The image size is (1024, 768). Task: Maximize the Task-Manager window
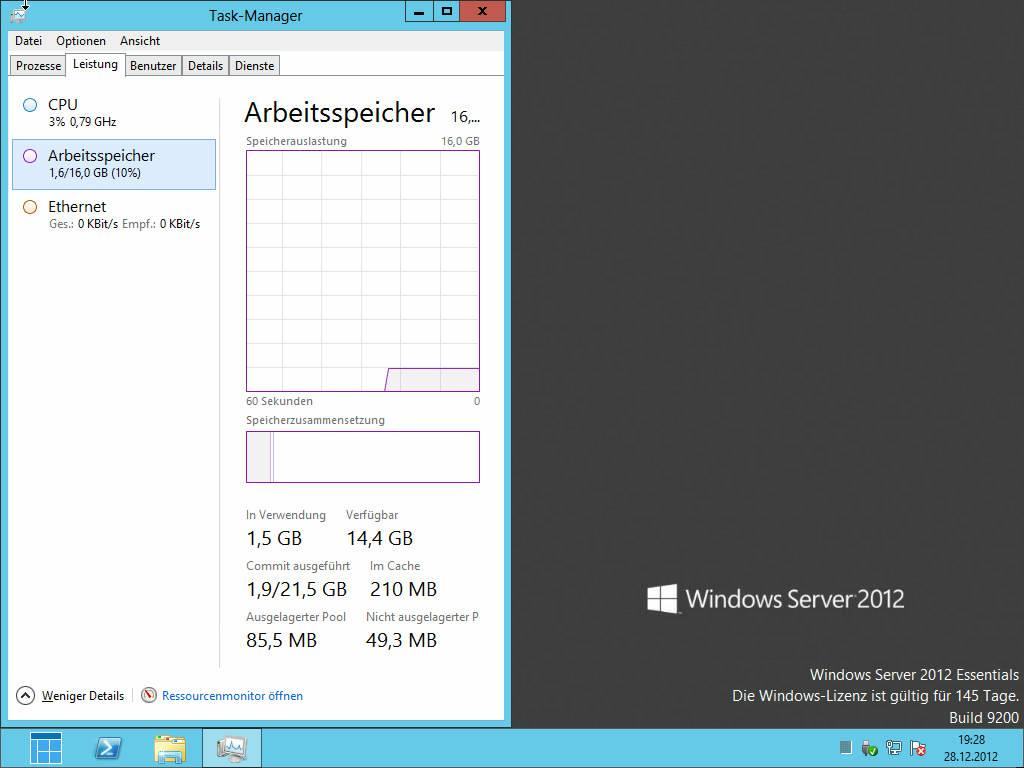[447, 11]
